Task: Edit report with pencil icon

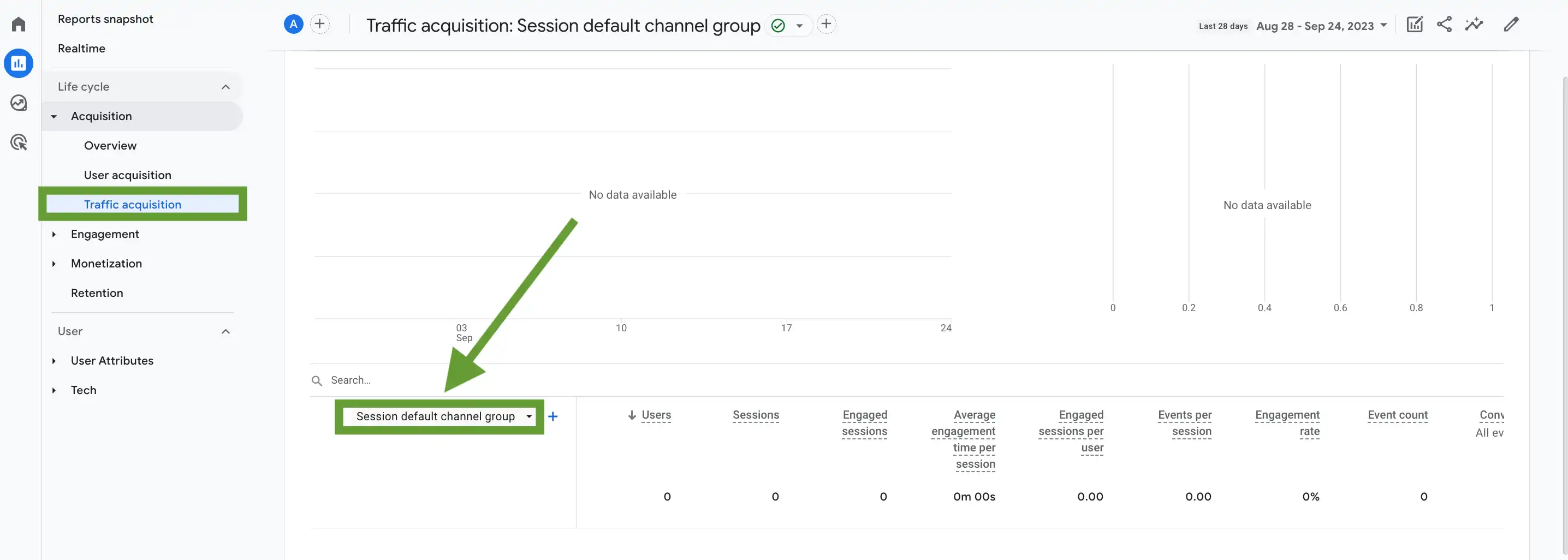Action: [x=1511, y=25]
